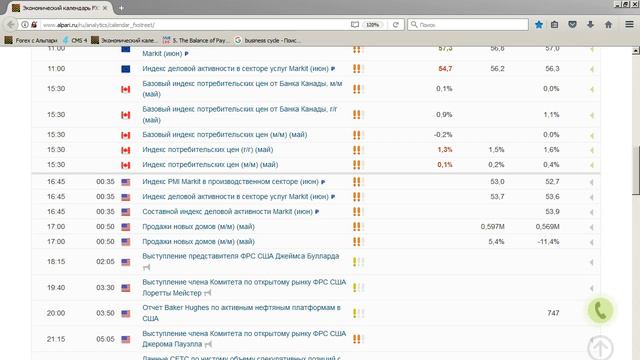Open Индекс потребительских цен (м/м) (май) link

(210, 165)
